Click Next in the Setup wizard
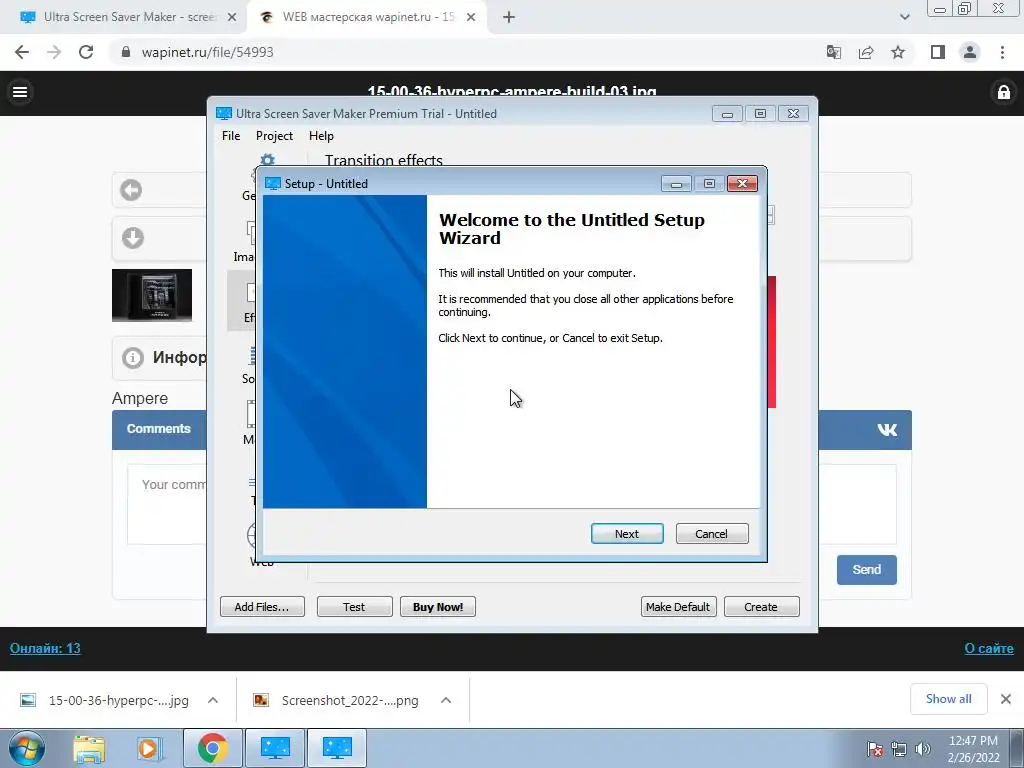This screenshot has height=768, width=1024. (x=627, y=534)
